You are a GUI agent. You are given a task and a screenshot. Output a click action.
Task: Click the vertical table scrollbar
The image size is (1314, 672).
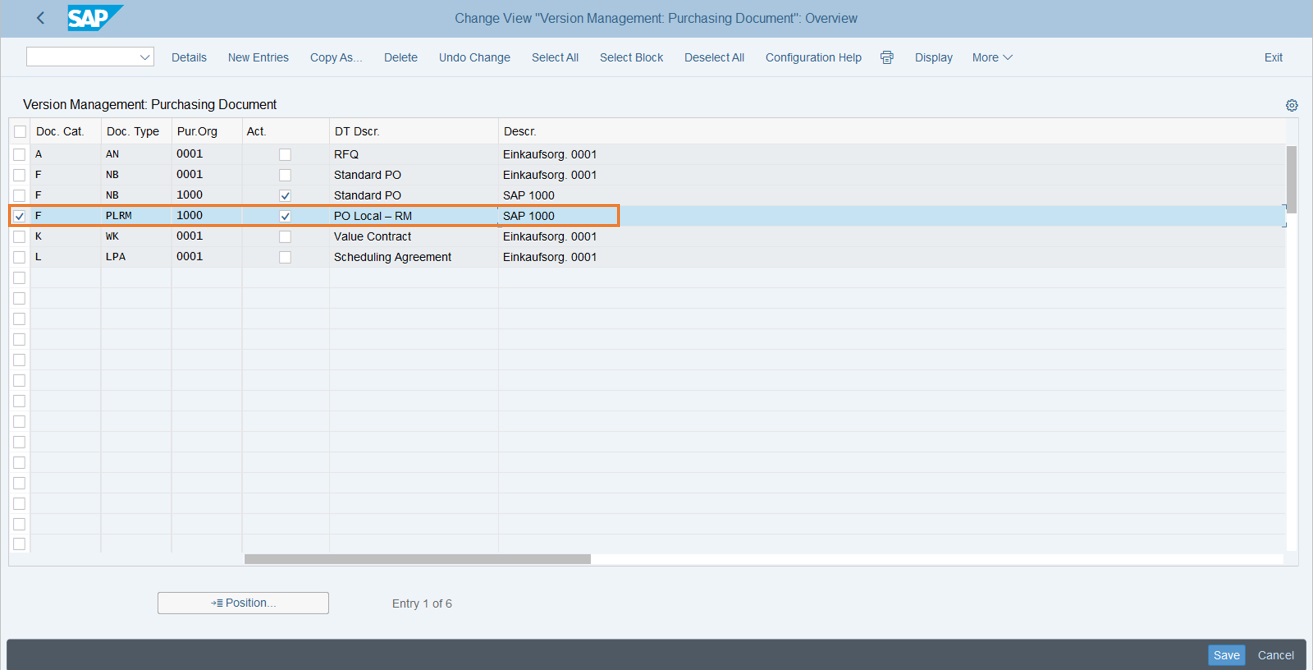1291,180
